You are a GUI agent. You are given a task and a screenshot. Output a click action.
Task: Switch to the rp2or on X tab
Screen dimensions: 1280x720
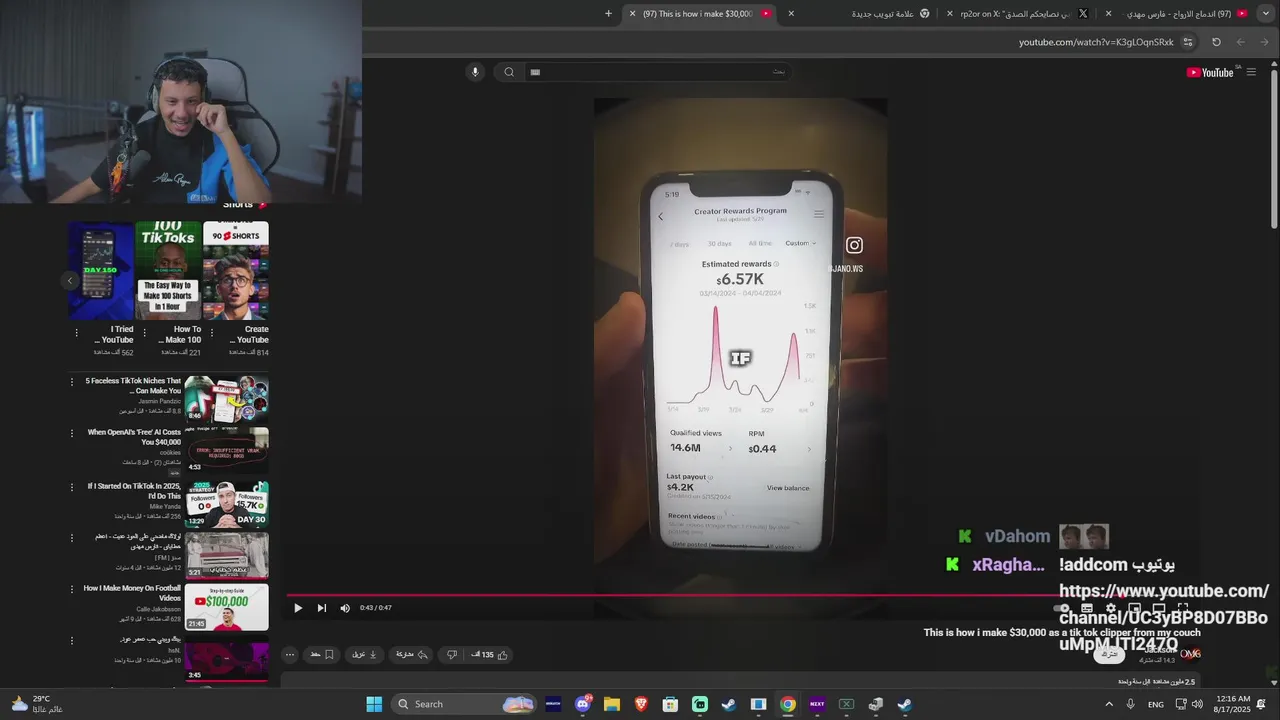tap(1025, 14)
